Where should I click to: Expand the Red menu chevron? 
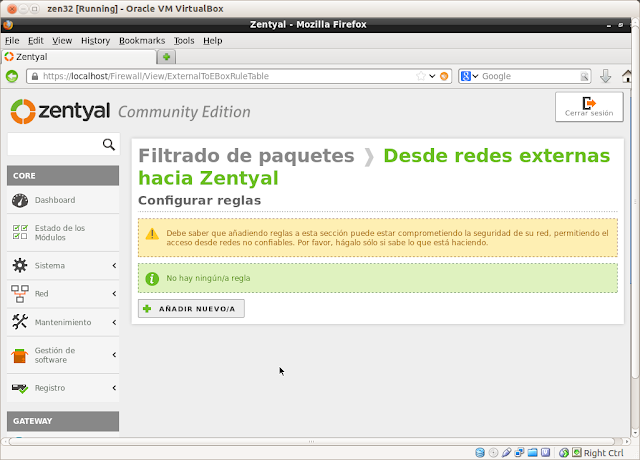click(x=114, y=294)
